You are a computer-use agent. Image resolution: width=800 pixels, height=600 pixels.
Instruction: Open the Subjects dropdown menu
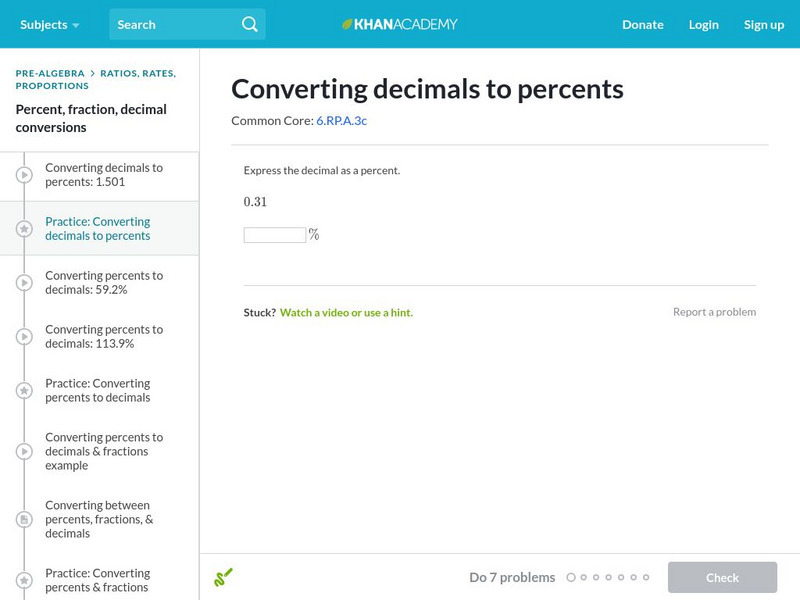click(44, 24)
